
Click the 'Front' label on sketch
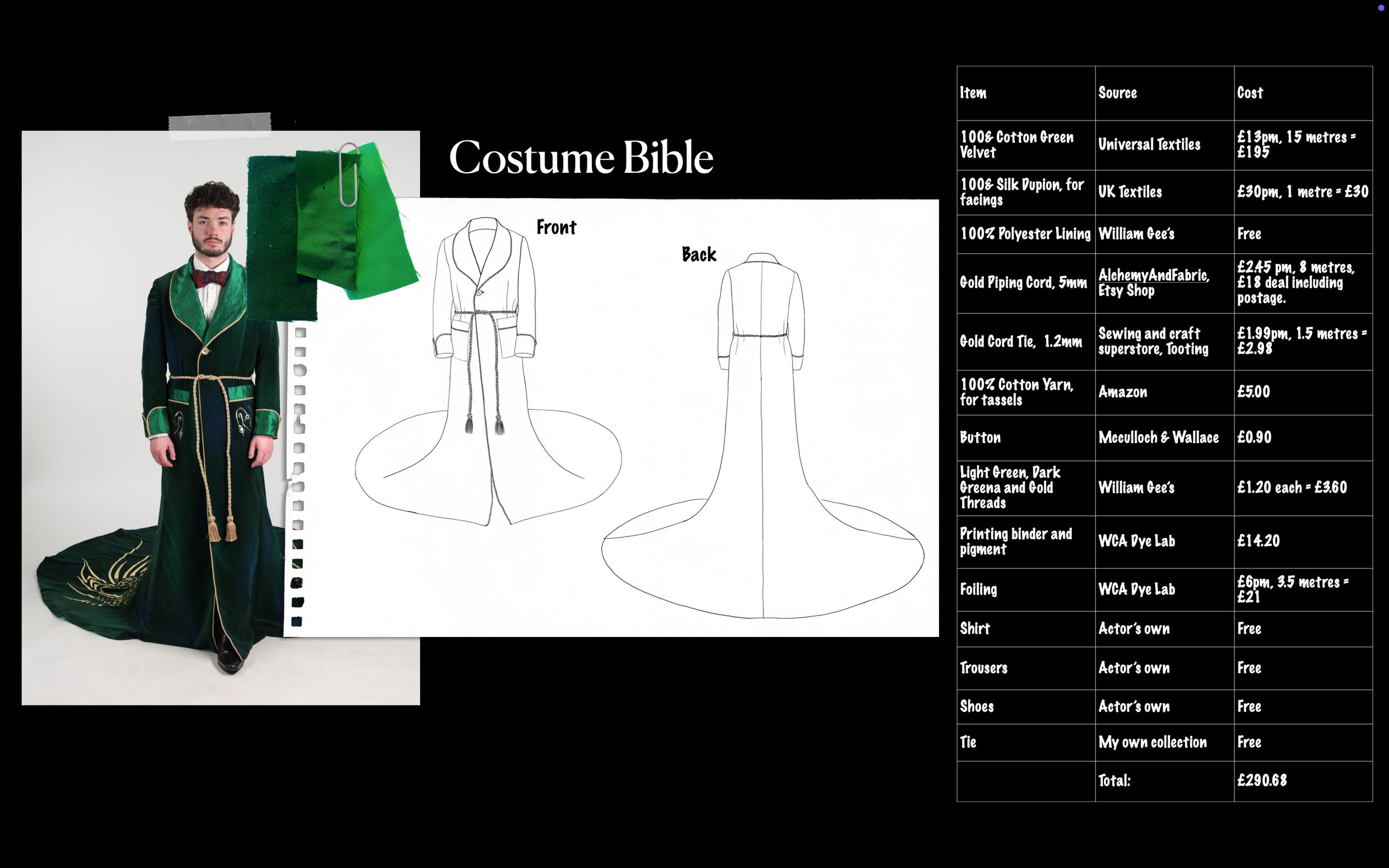(556, 227)
